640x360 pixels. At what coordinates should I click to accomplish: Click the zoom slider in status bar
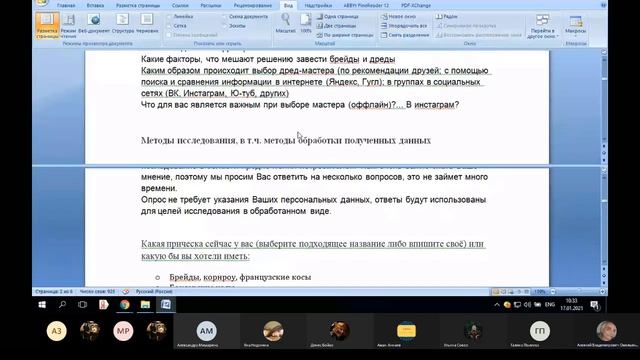pyautogui.click(x=578, y=292)
